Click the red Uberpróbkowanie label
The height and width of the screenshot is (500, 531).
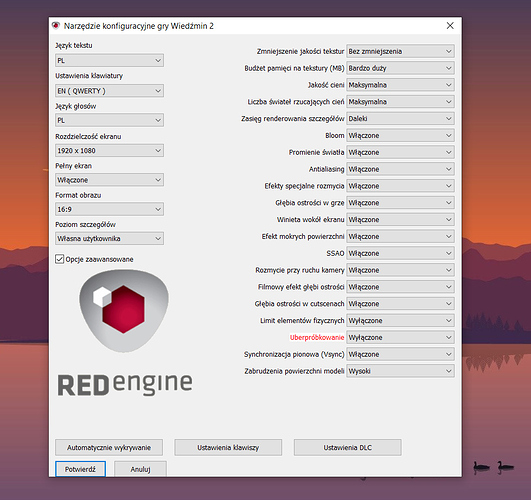point(317,337)
